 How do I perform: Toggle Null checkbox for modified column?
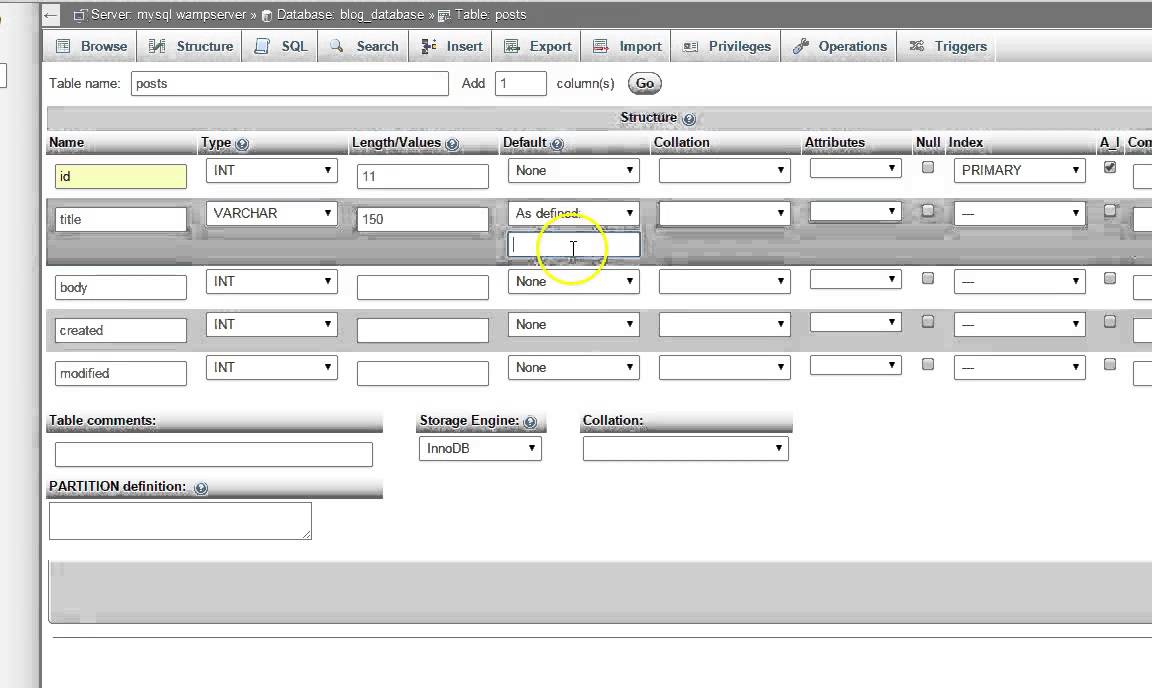click(x=928, y=364)
